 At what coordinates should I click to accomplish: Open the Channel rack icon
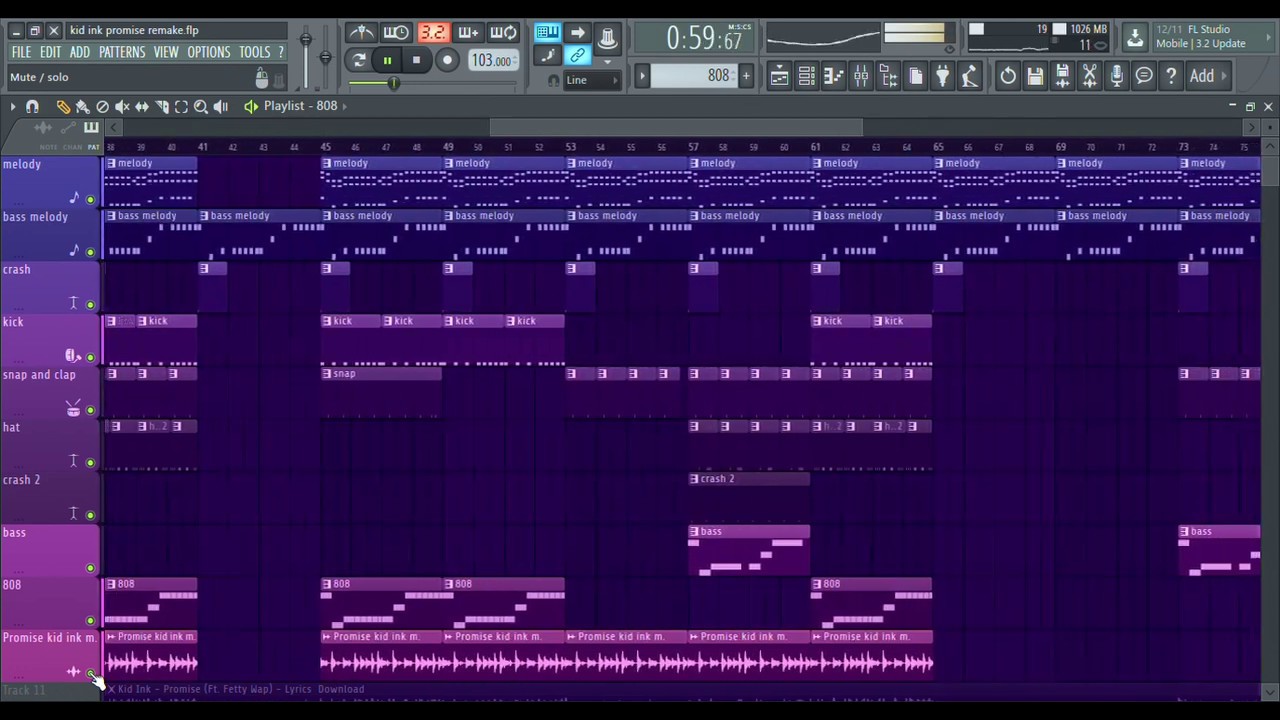tap(806, 76)
